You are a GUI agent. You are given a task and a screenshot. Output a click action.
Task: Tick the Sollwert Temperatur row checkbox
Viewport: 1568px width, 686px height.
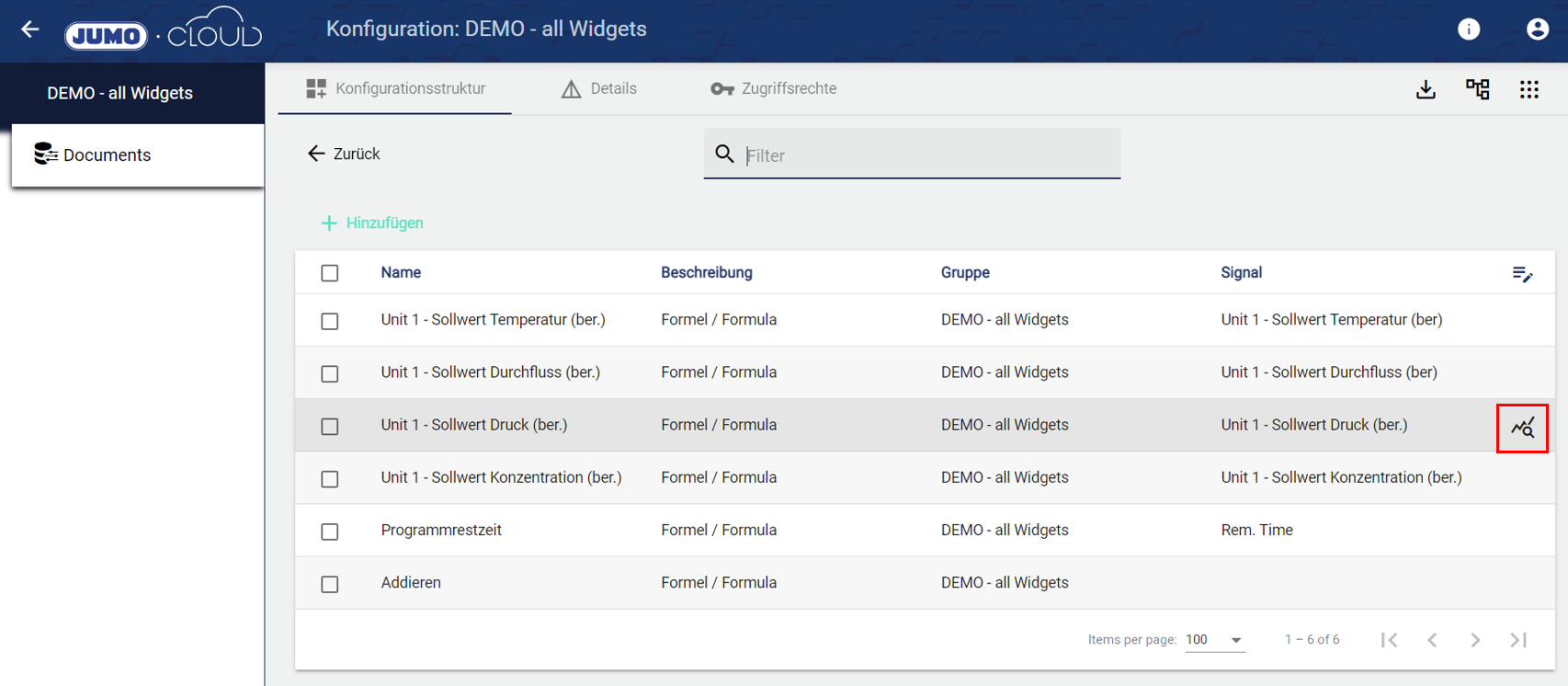tap(330, 321)
